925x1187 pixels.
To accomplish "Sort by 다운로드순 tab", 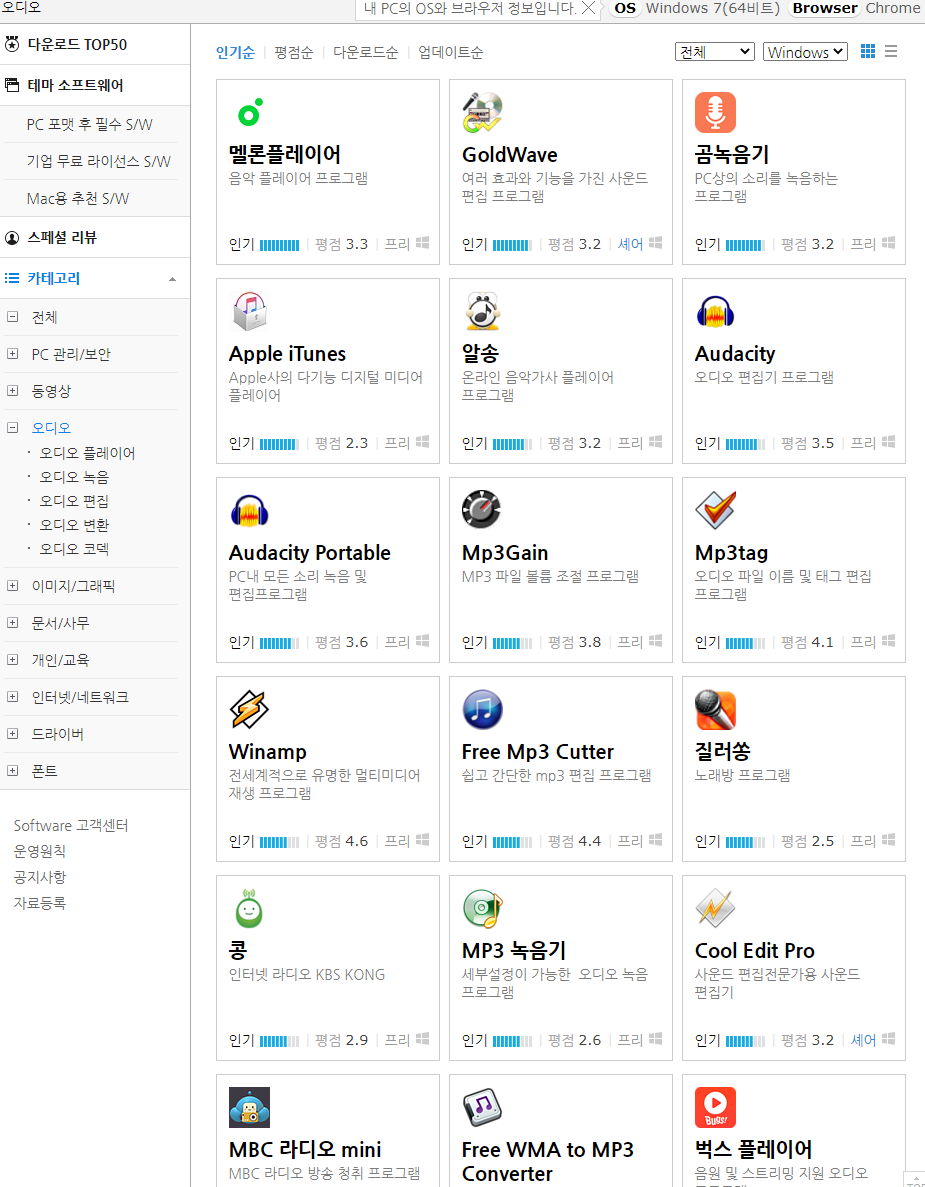I will (x=366, y=52).
